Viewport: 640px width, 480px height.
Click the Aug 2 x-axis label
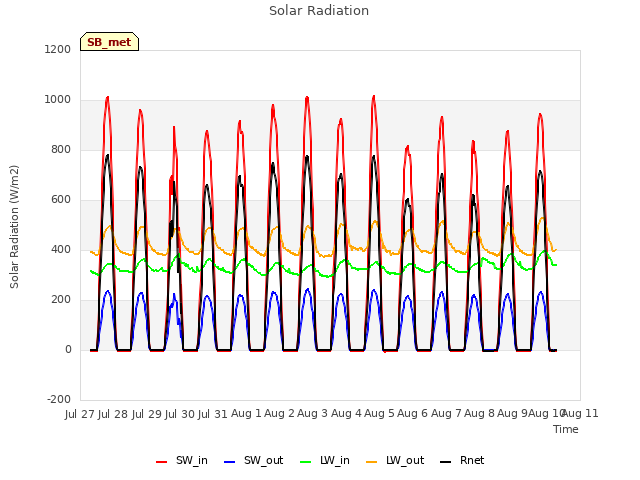click(x=279, y=414)
